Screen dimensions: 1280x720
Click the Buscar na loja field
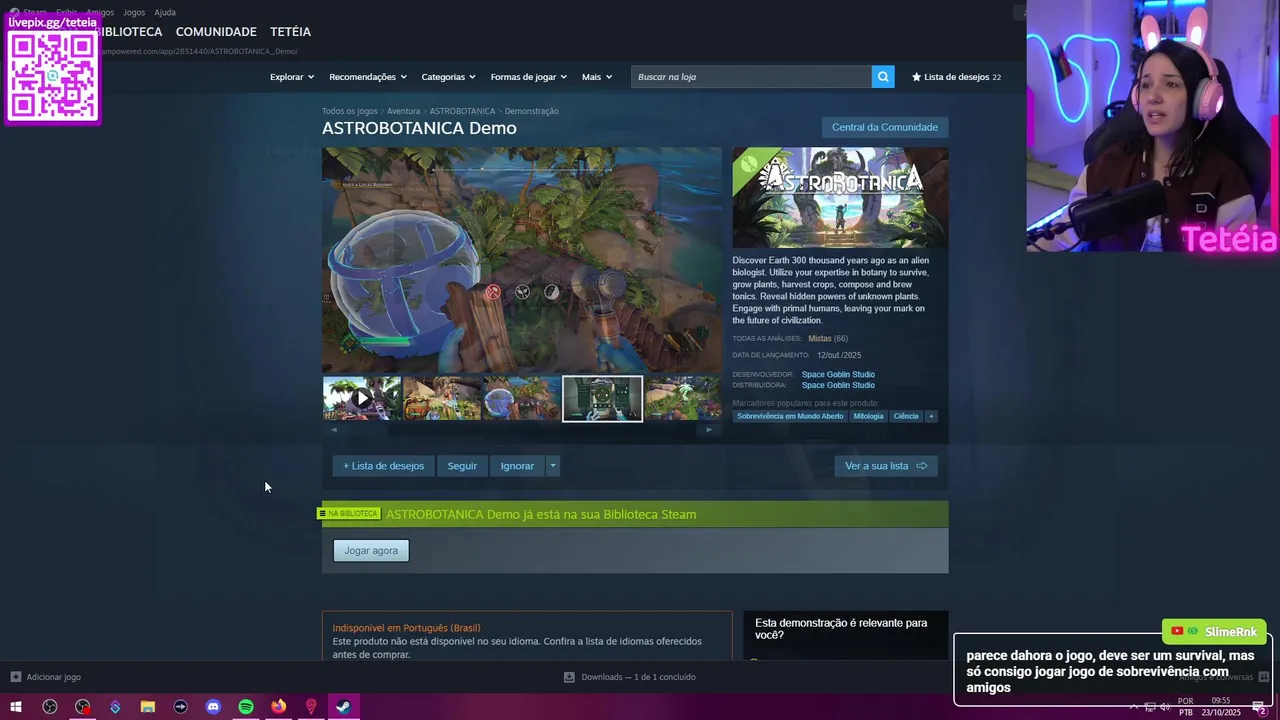[x=751, y=77]
